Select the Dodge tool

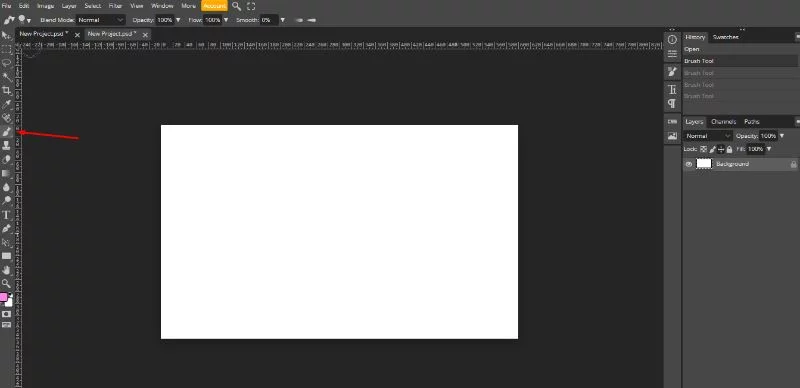[6, 201]
